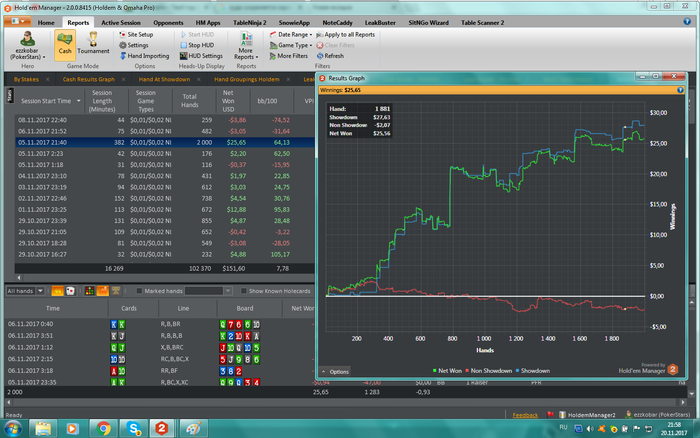Sort by Total Hands column header

coord(189,101)
